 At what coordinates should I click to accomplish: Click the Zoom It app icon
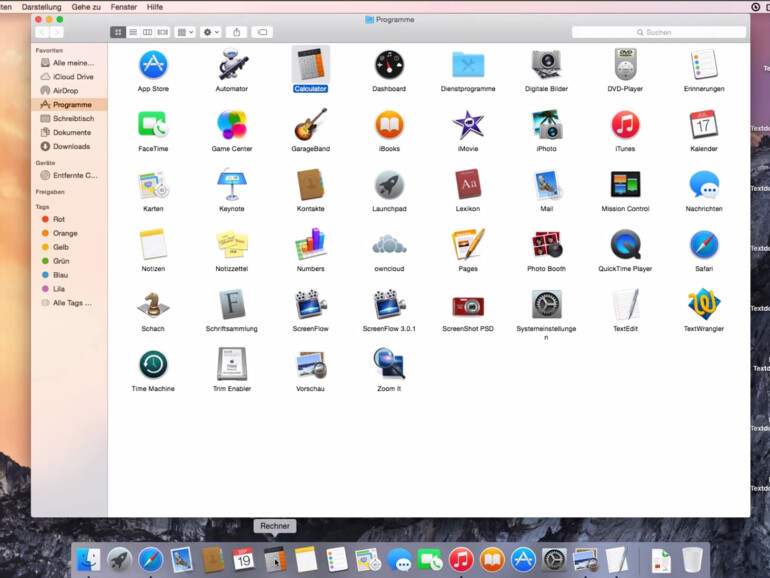tap(389, 364)
